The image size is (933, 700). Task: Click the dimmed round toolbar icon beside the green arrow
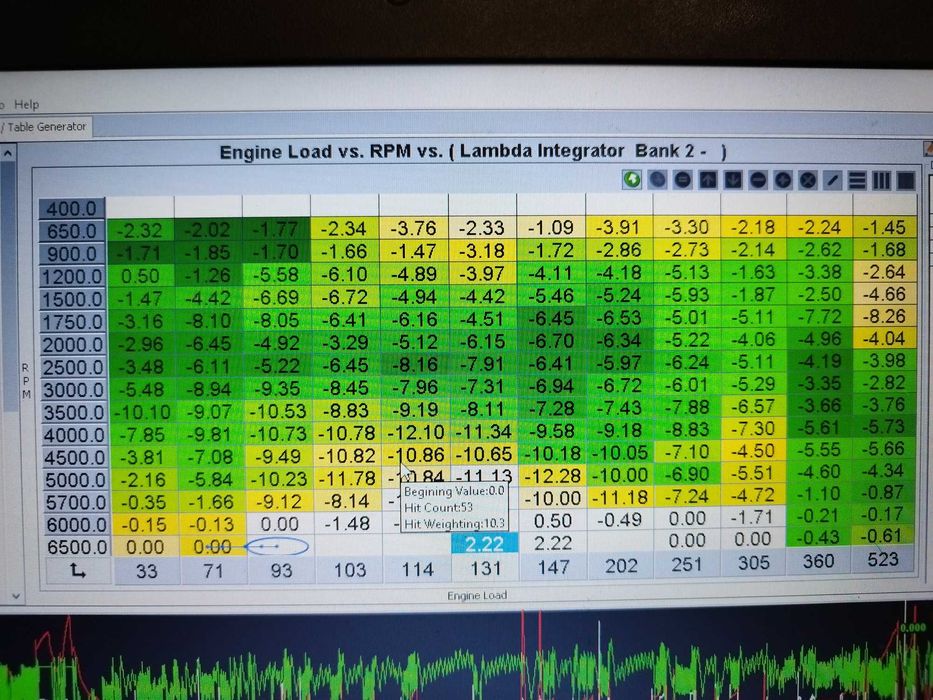coord(658,180)
